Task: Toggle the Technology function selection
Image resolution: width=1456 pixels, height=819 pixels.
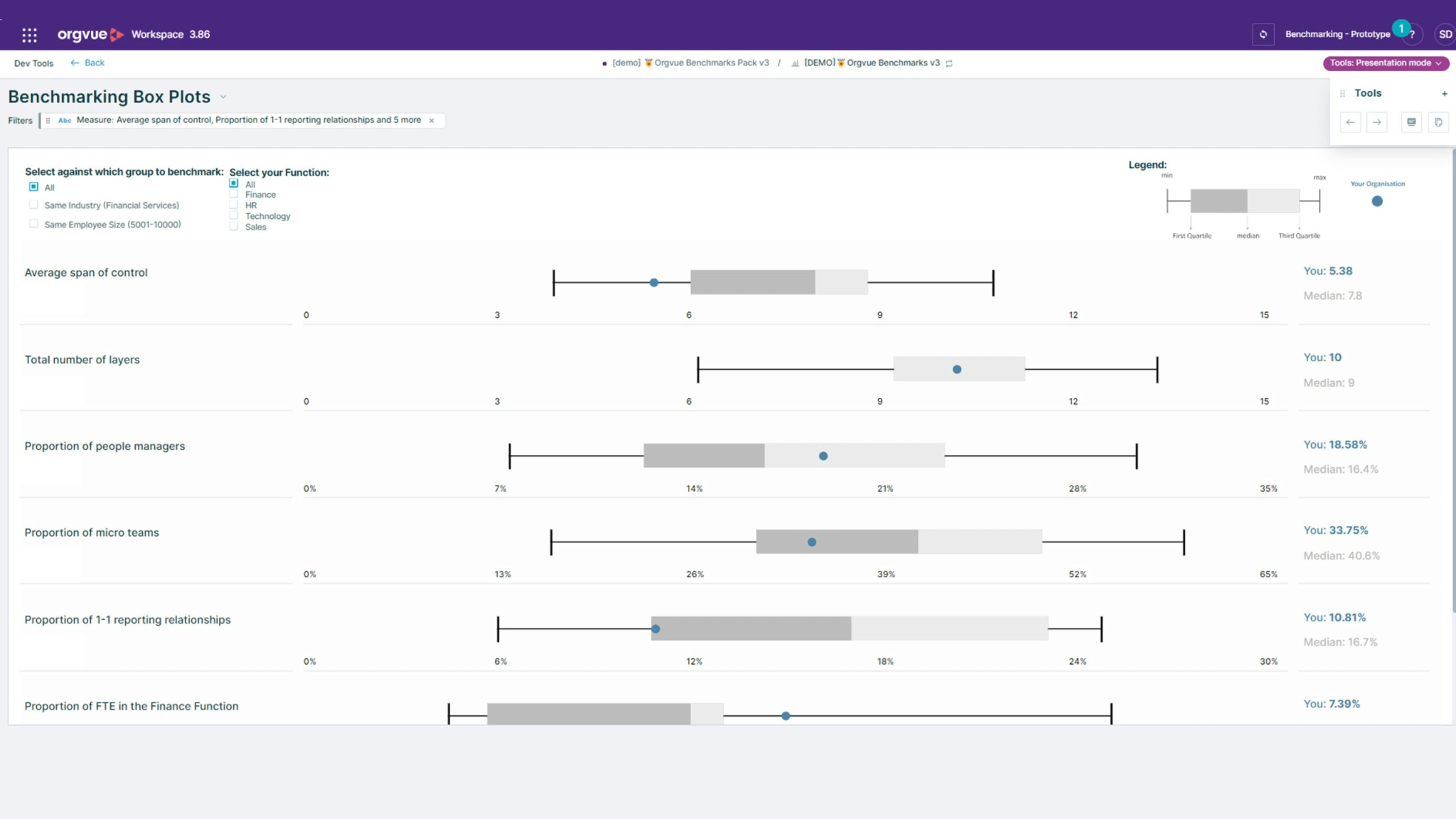Action: coord(234,215)
